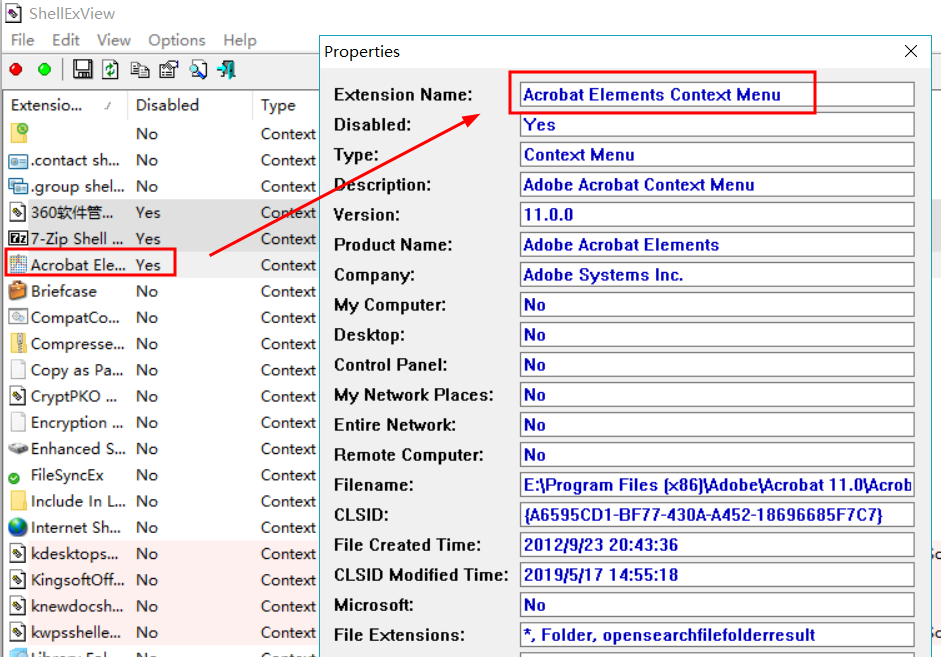Image resolution: width=941 pixels, height=657 pixels.
Task: Select the kdesktops row icon
Action: click(18, 554)
